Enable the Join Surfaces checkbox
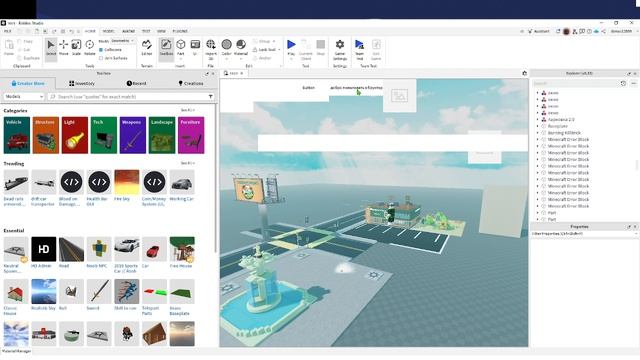Screen dimensions: 640x360 [x=101, y=58]
